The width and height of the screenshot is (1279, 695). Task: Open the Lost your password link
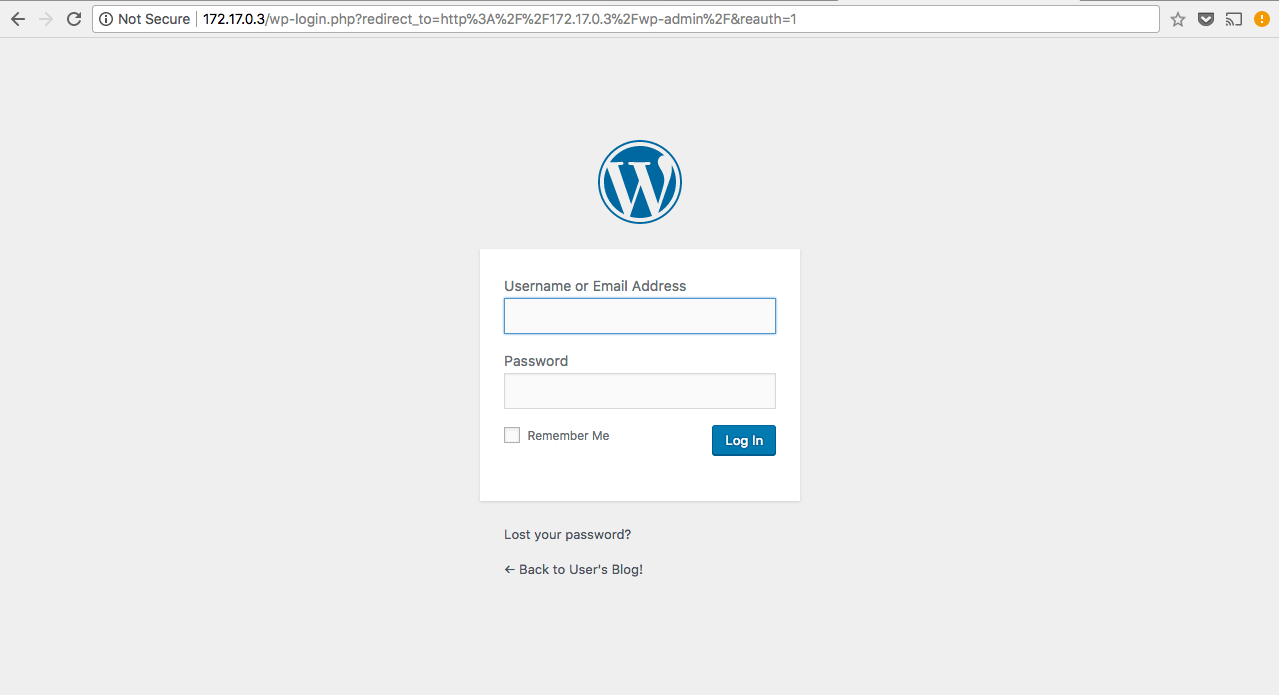(x=567, y=535)
